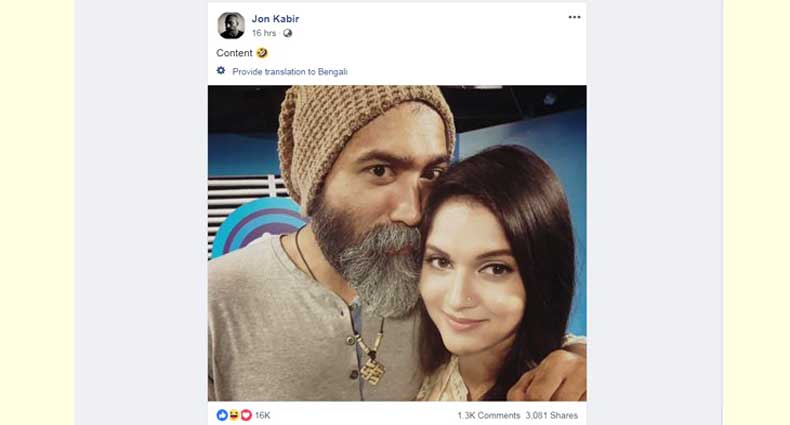The height and width of the screenshot is (425, 790).
Task: View the 16K reactions count
Action: pos(263,415)
